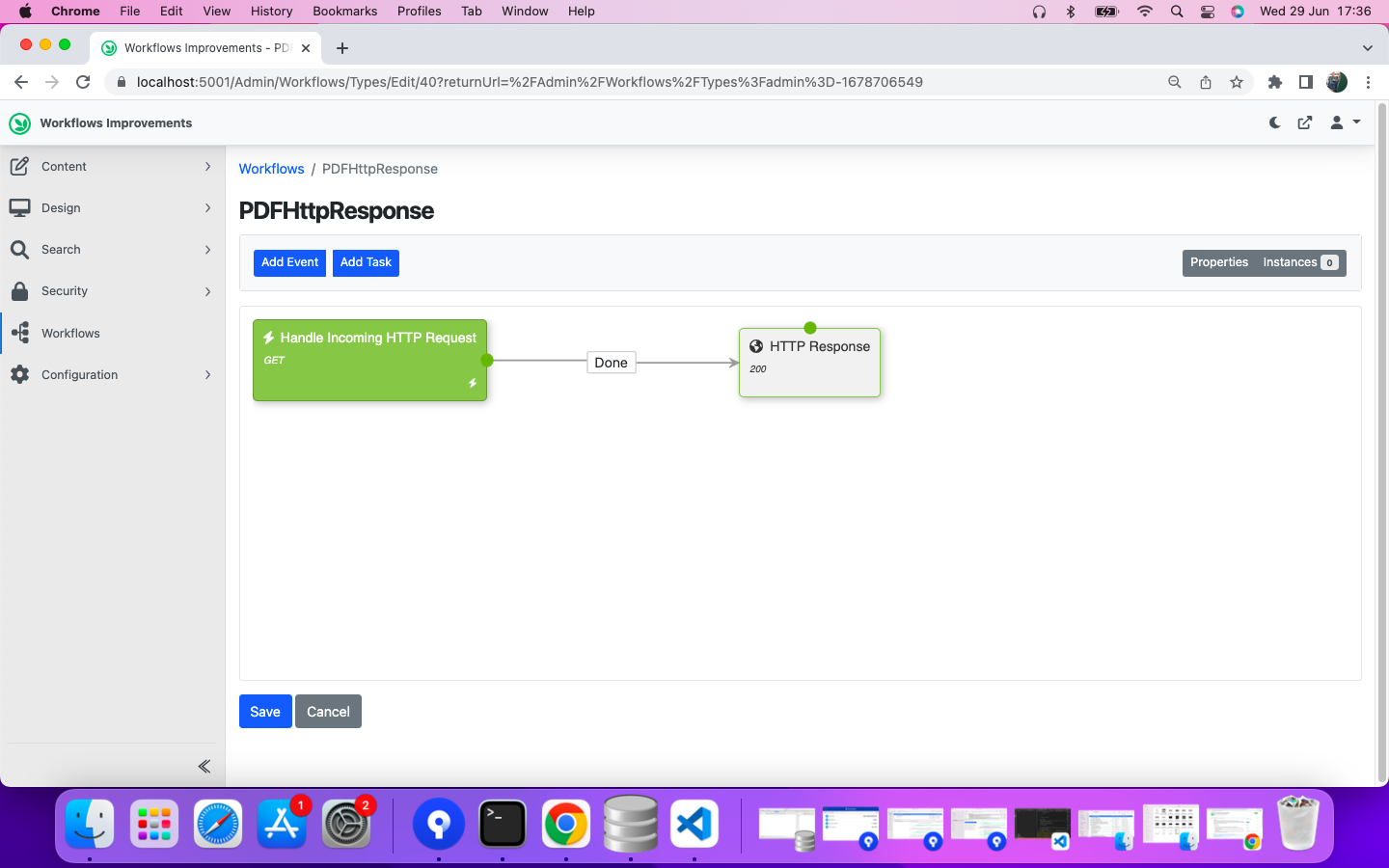Click the HTTP Response globe icon
The width and height of the screenshot is (1389, 868).
coord(756,346)
